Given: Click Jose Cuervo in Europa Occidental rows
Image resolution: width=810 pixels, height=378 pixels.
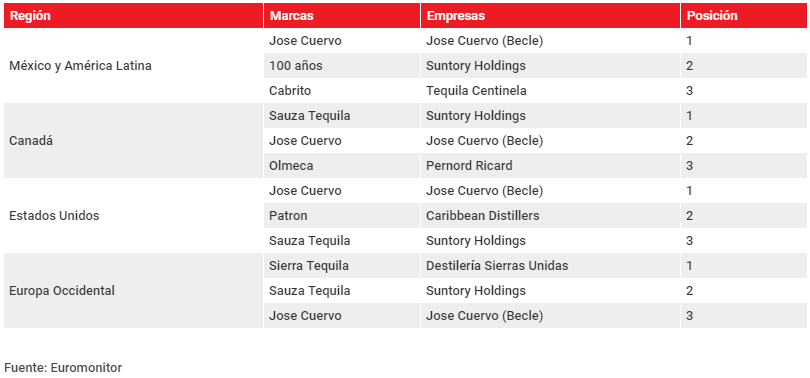Looking at the screenshot, I should pos(342,316).
